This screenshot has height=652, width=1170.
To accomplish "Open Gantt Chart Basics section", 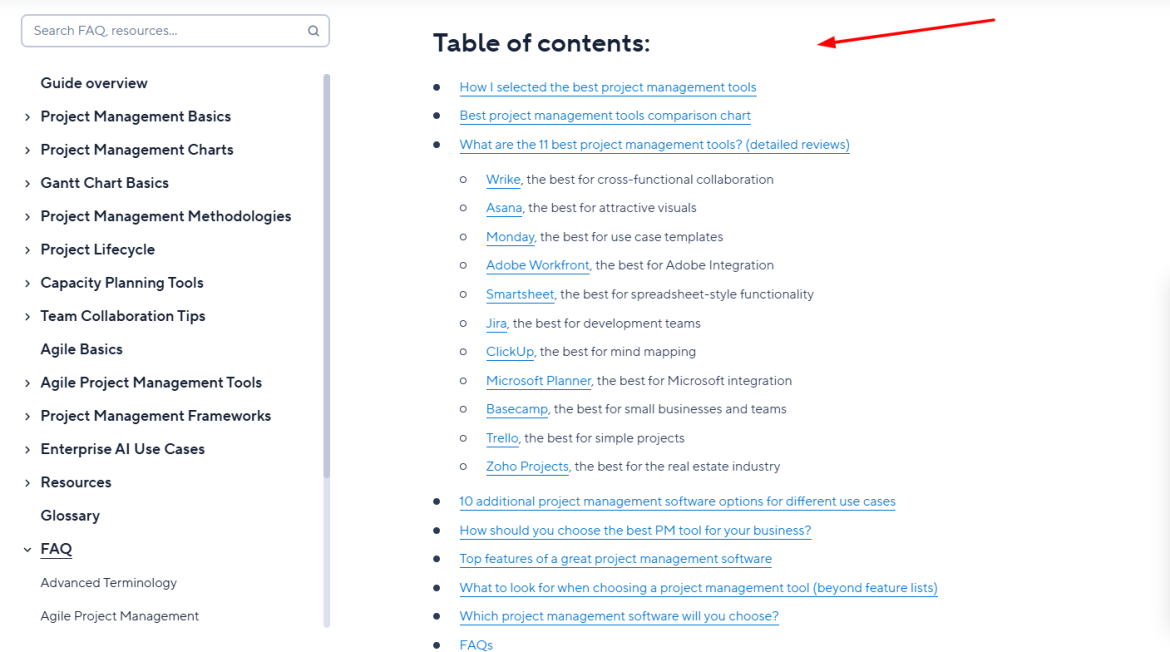I will [x=104, y=183].
